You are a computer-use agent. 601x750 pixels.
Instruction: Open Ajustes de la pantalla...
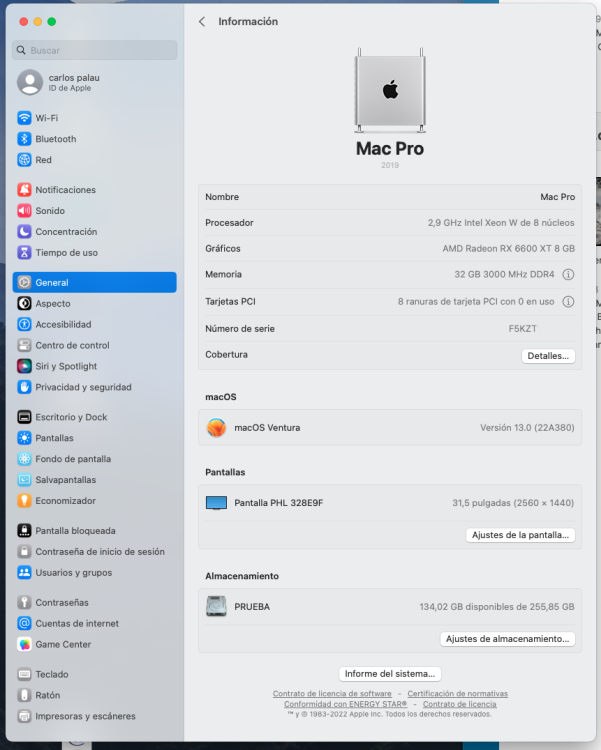pyautogui.click(x=520, y=535)
